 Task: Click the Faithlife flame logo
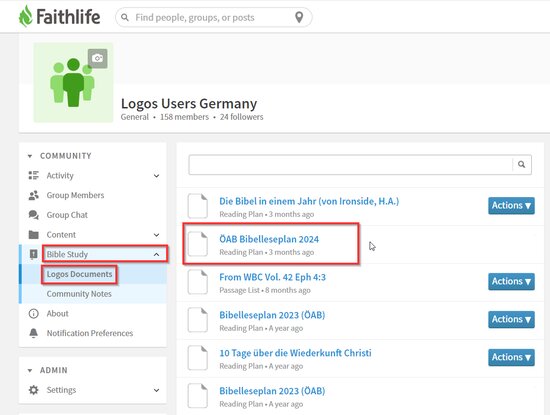tap(25, 16)
